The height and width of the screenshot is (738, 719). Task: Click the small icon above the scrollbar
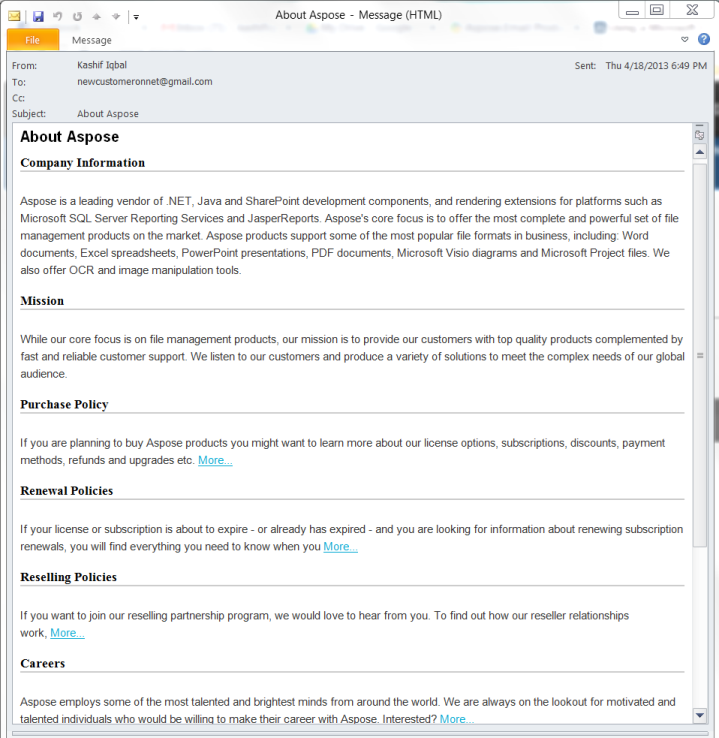click(700, 135)
